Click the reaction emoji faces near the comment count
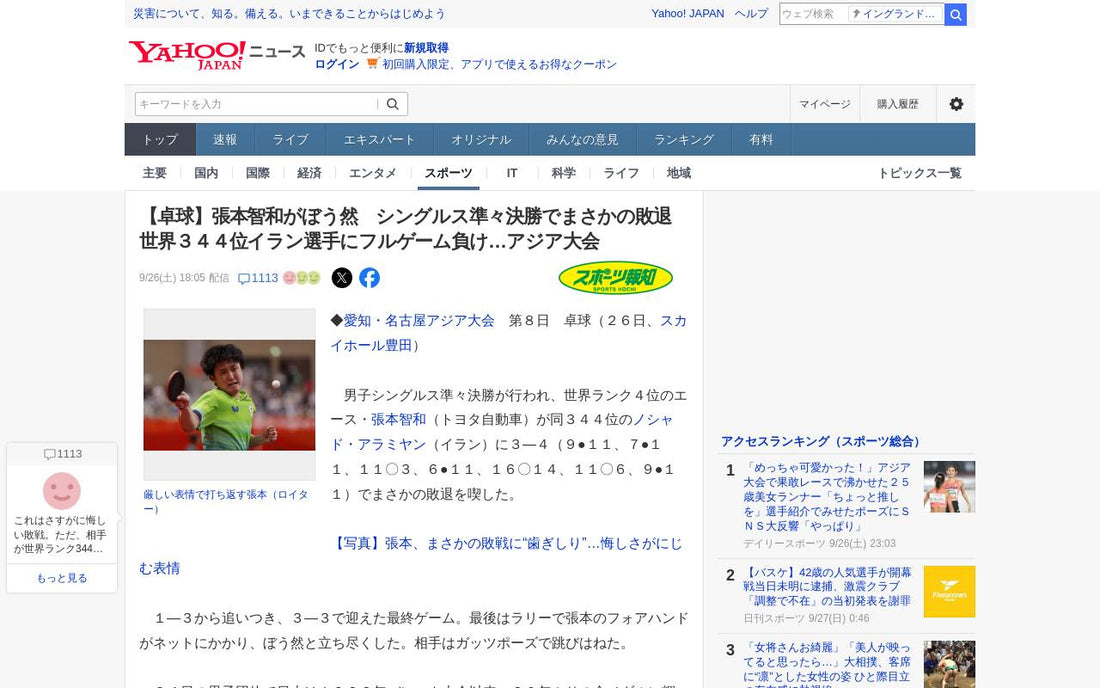Viewport: 1100px width, 688px height. (x=302, y=278)
